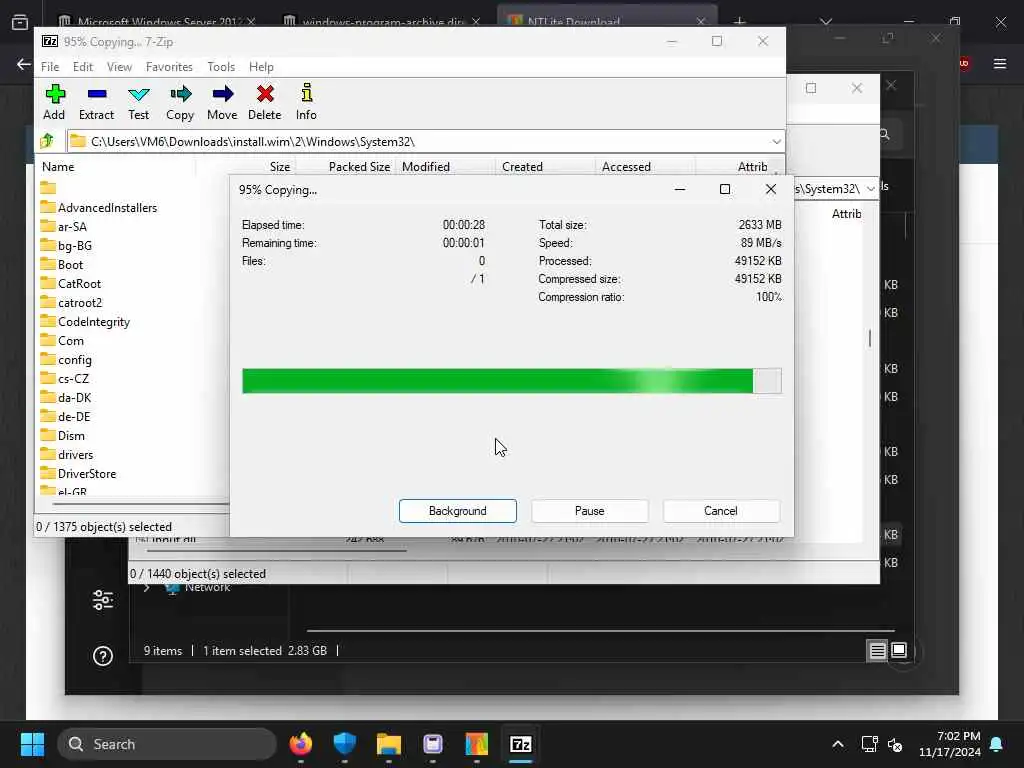Select the catroot2 folder
This screenshot has width=1024, height=768.
[x=71, y=302]
